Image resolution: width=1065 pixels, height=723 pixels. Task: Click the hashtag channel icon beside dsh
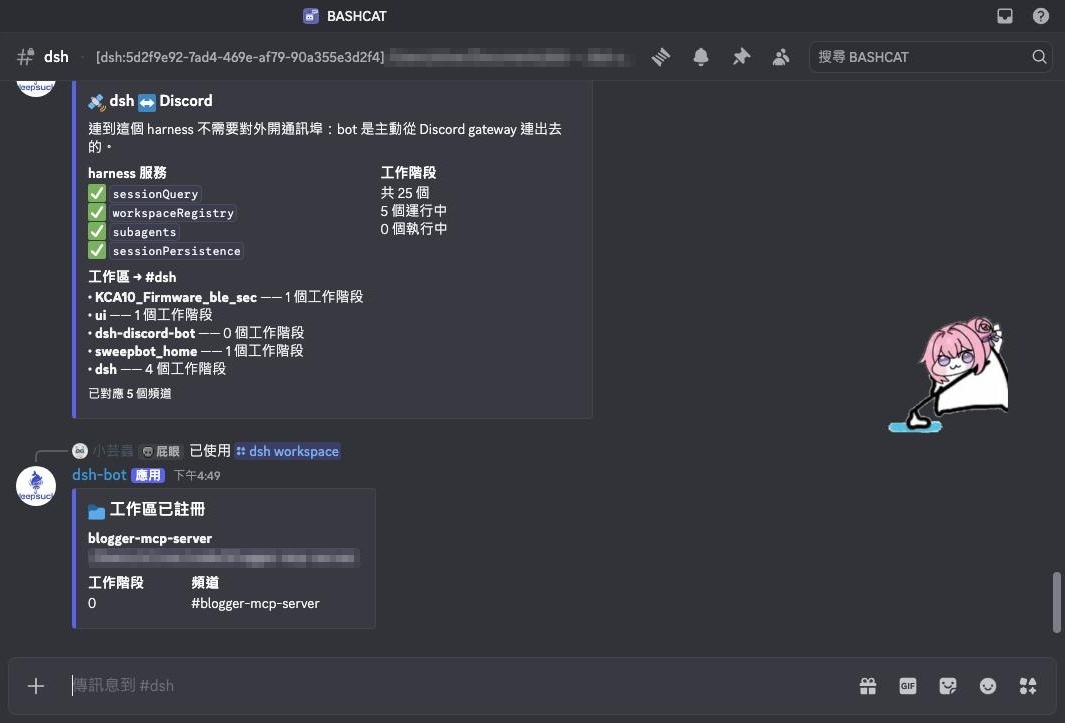26,56
